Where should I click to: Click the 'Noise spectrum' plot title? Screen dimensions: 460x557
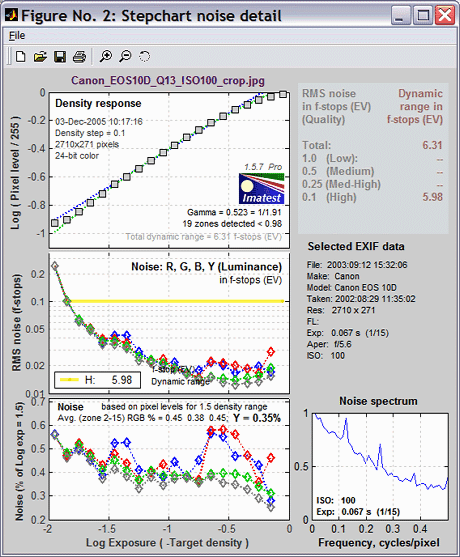pyautogui.click(x=378, y=401)
